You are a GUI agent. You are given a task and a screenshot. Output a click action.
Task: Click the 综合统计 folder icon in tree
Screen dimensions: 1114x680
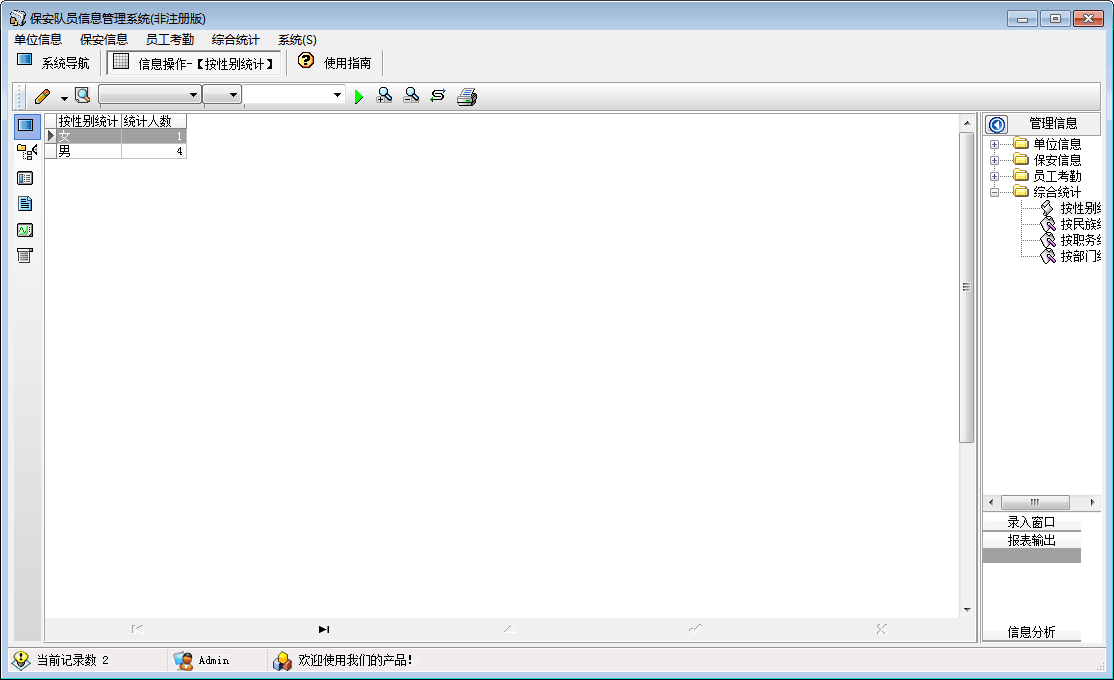(1021, 192)
